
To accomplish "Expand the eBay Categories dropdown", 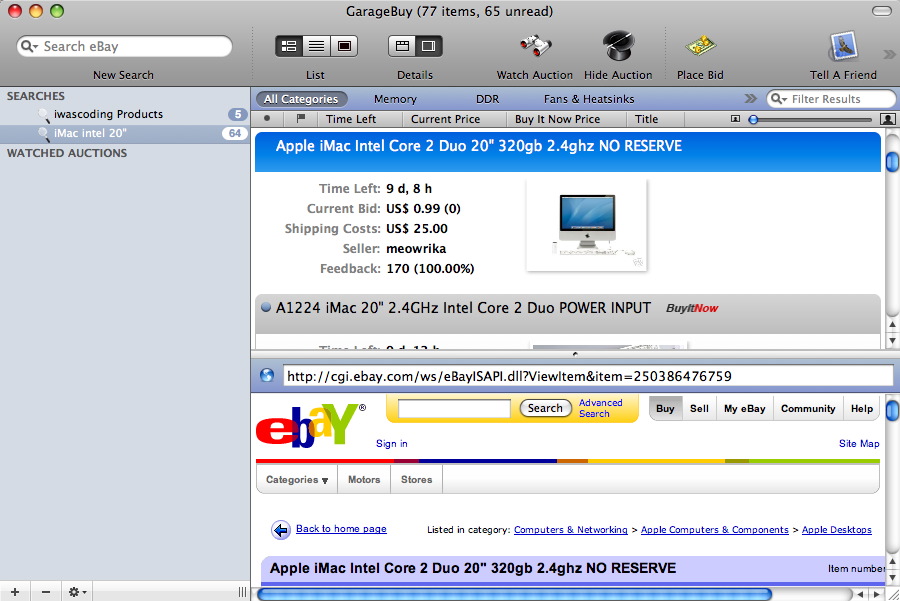I will pyautogui.click(x=297, y=479).
